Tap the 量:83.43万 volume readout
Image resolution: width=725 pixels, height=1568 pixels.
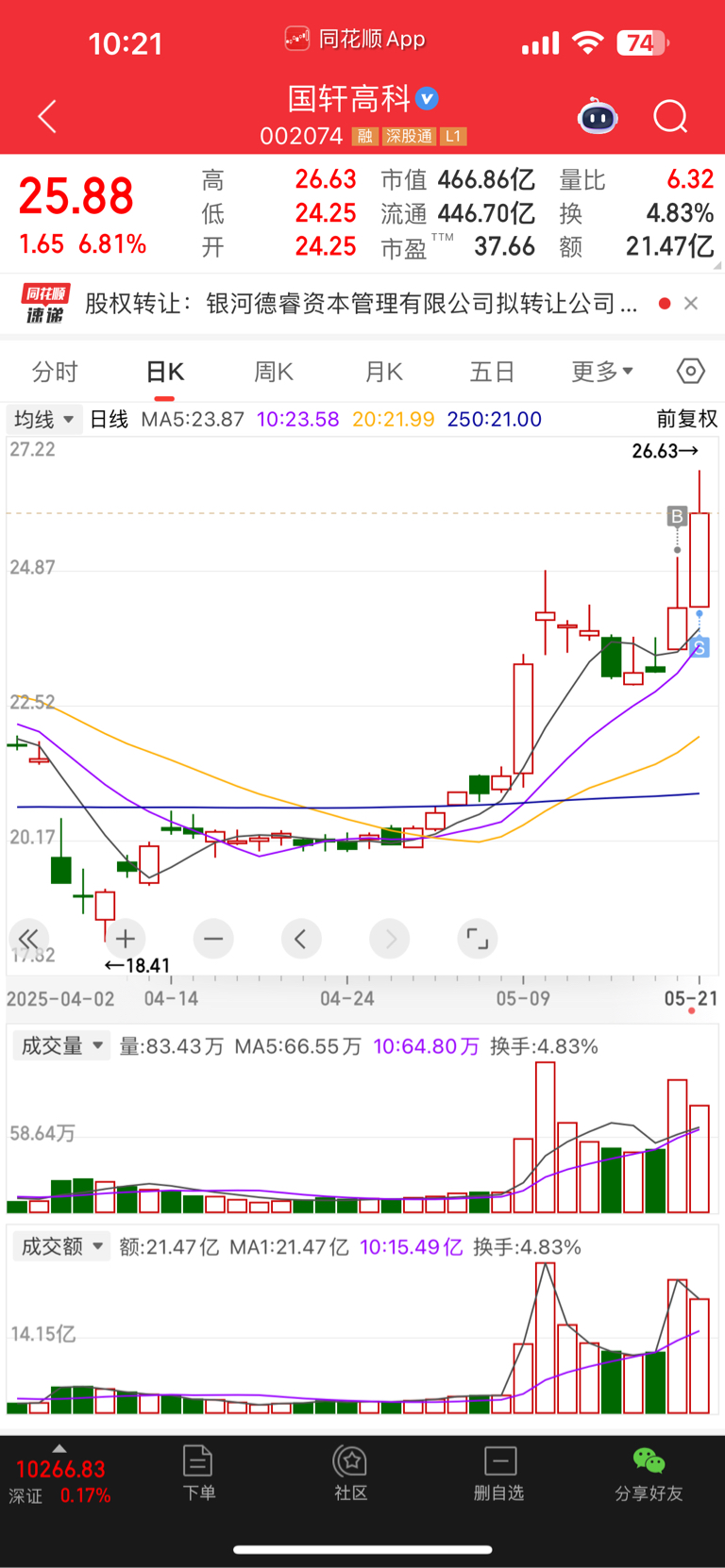click(x=172, y=1046)
